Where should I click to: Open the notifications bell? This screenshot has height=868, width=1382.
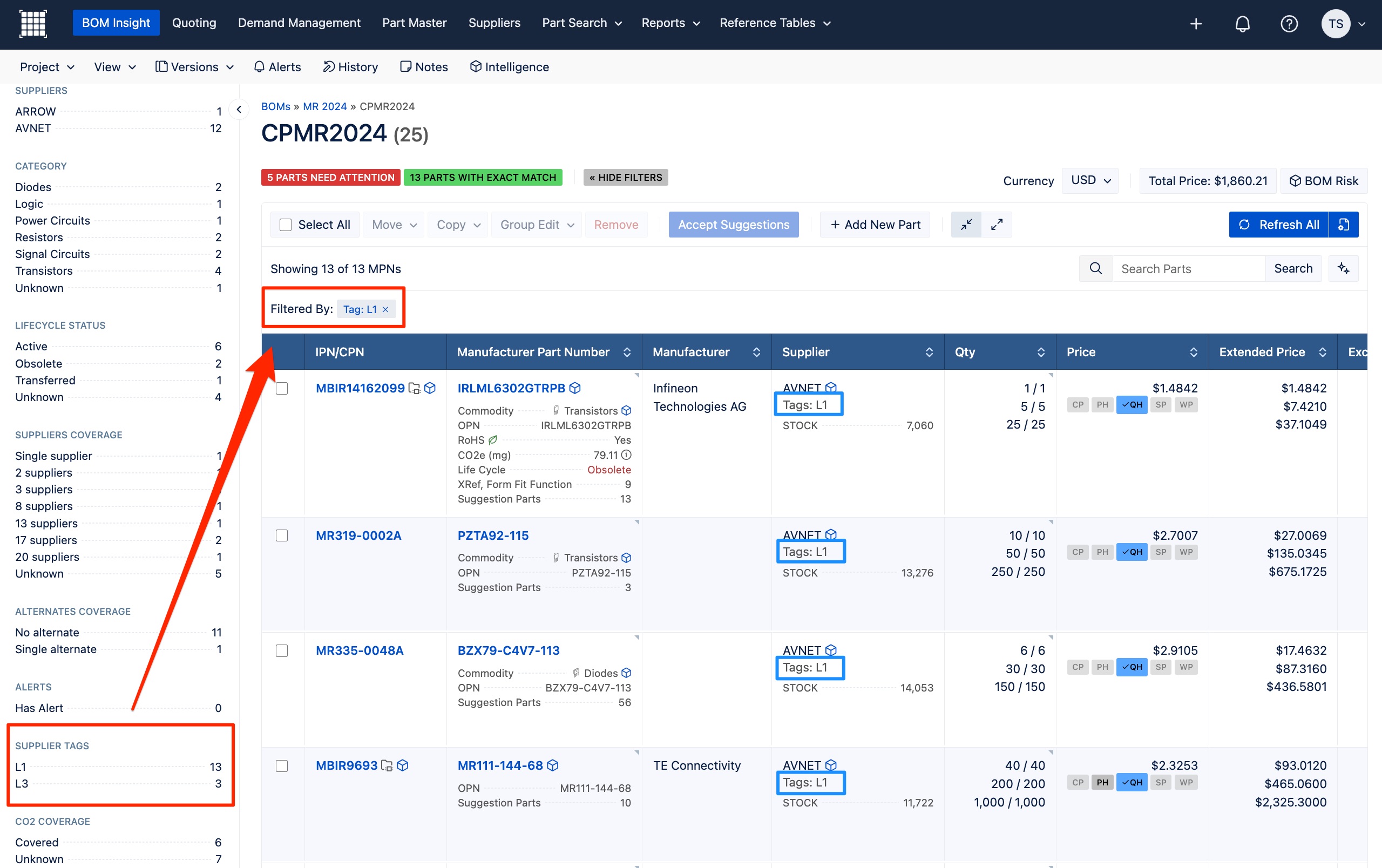[x=1243, y=24]
